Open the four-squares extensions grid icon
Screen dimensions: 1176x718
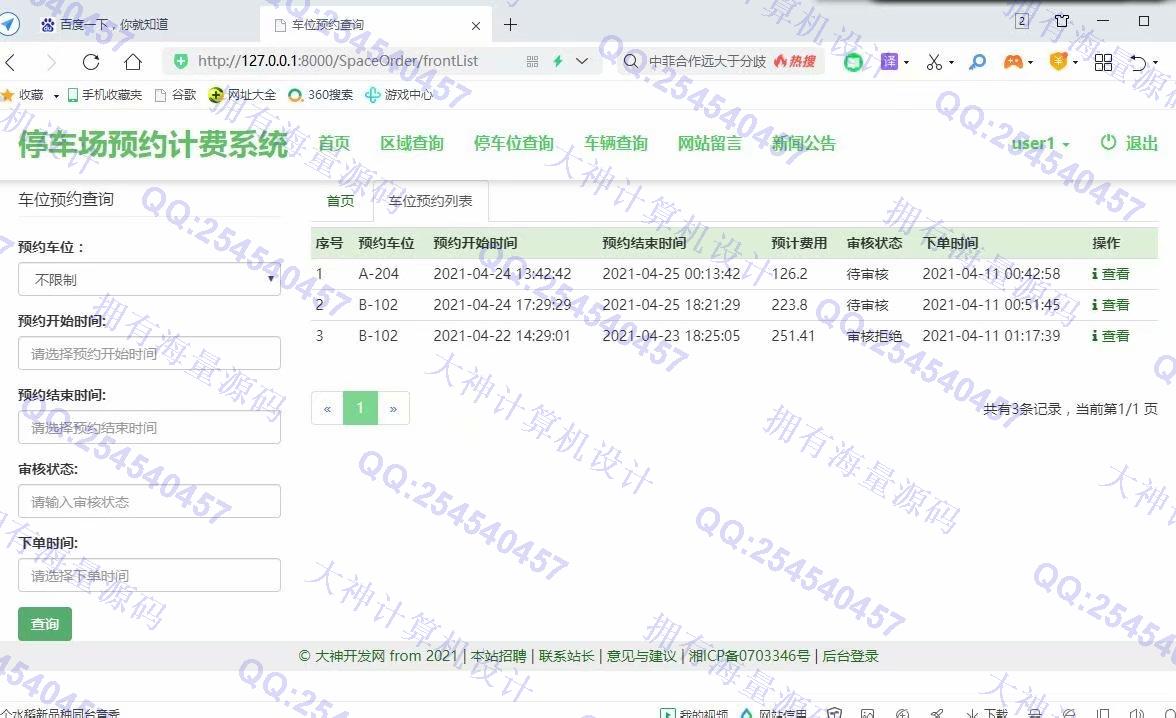click(1103, 62)
